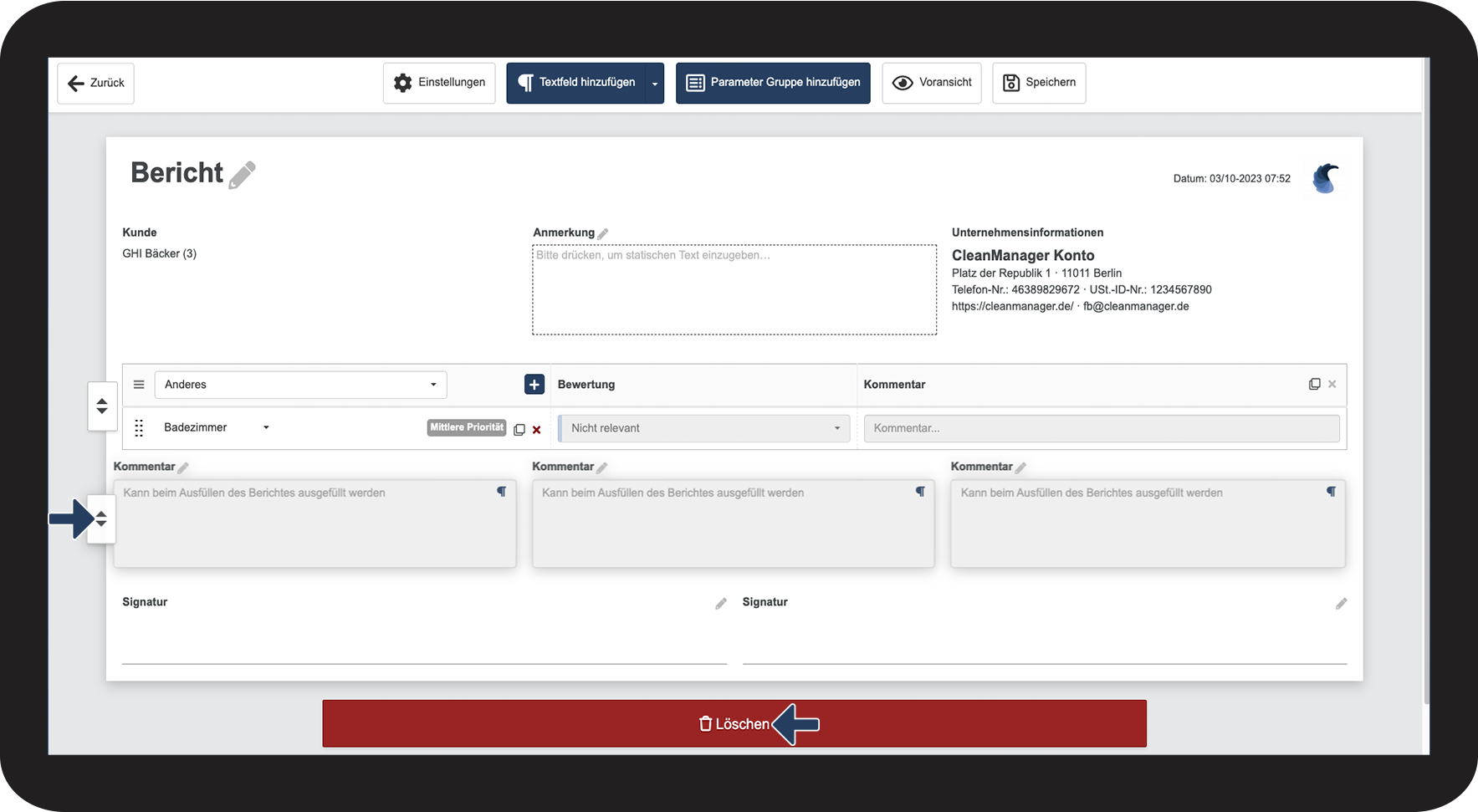Click the https://cleanmanager.de/ address
1478x812 pixels.
(1012, 306)
